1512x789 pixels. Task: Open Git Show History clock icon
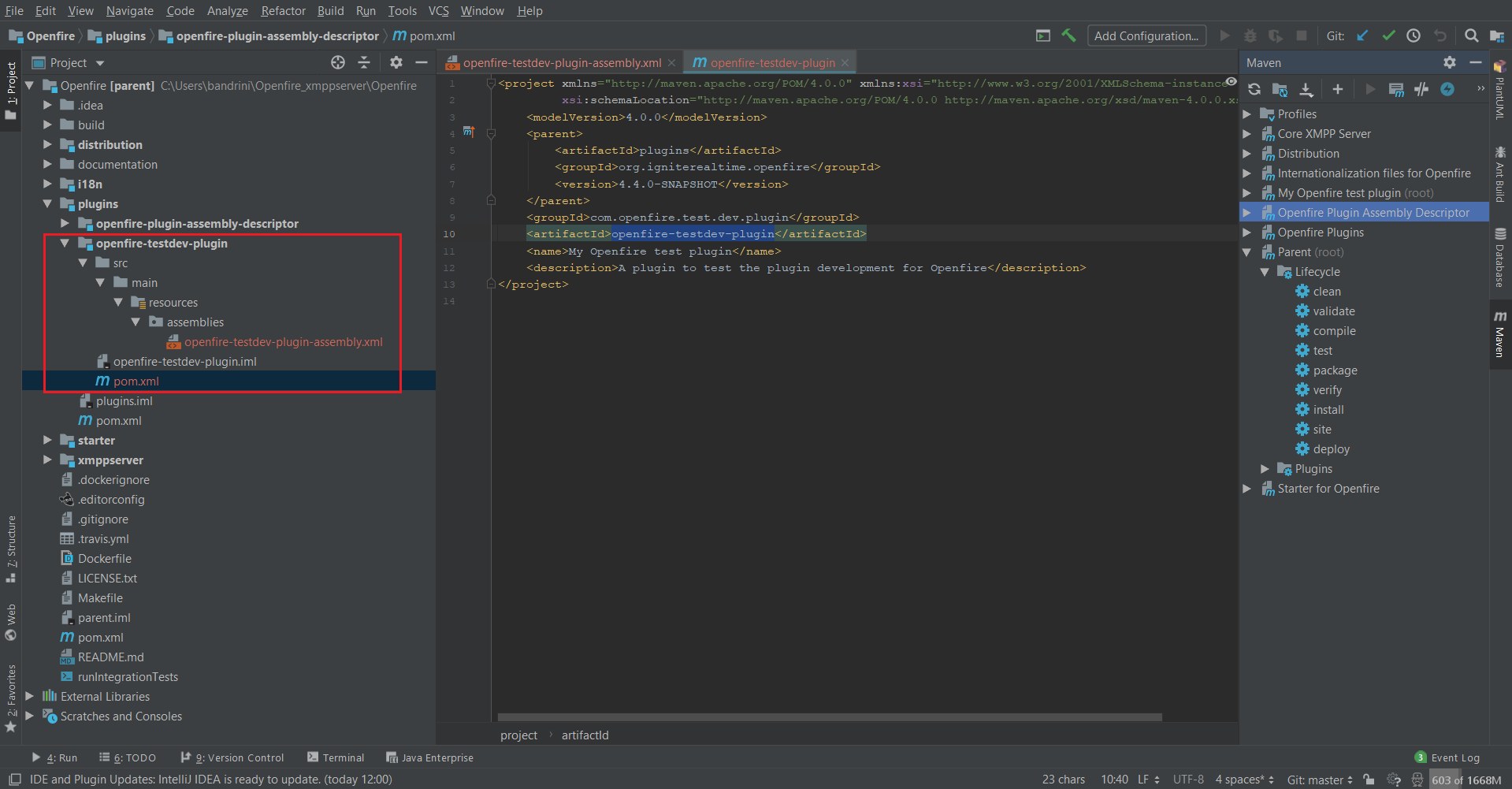pyautogui.click(x=1414, y=35)
